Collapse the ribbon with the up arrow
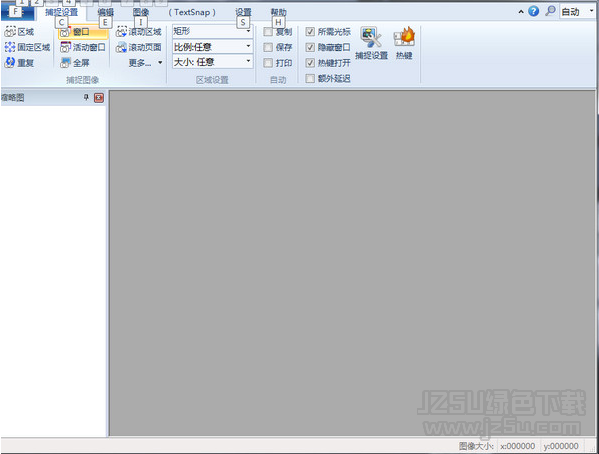The height and width of the screenshot is (454, 599). click(521, 12)
